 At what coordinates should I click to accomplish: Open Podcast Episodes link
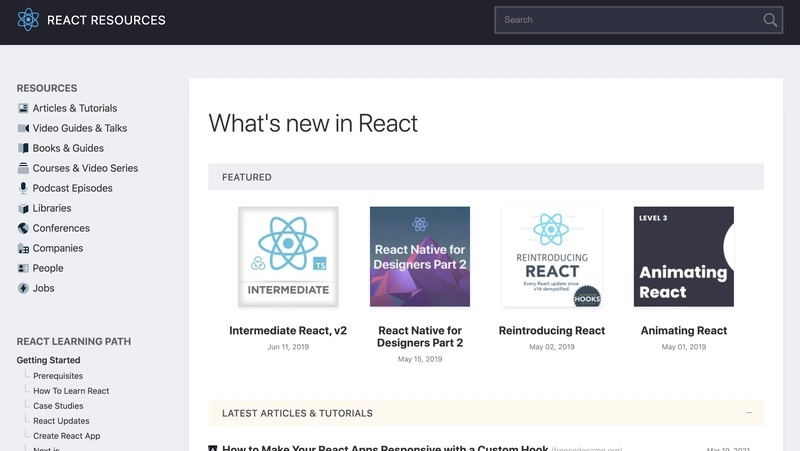(72, 188)
